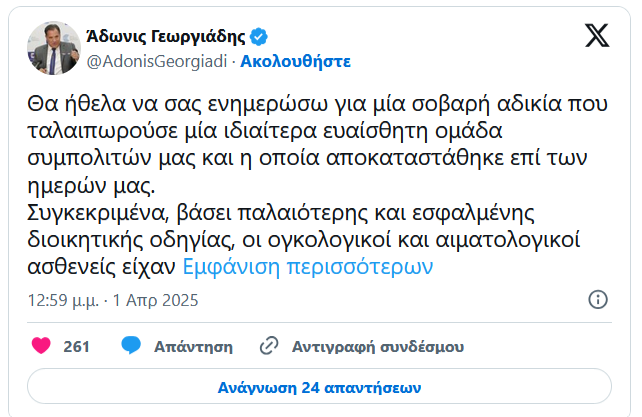The height and width of the screenshot is (417, 642).
Task: Click the word ημερών in the tweet
Action: click(x=63, y=187)
